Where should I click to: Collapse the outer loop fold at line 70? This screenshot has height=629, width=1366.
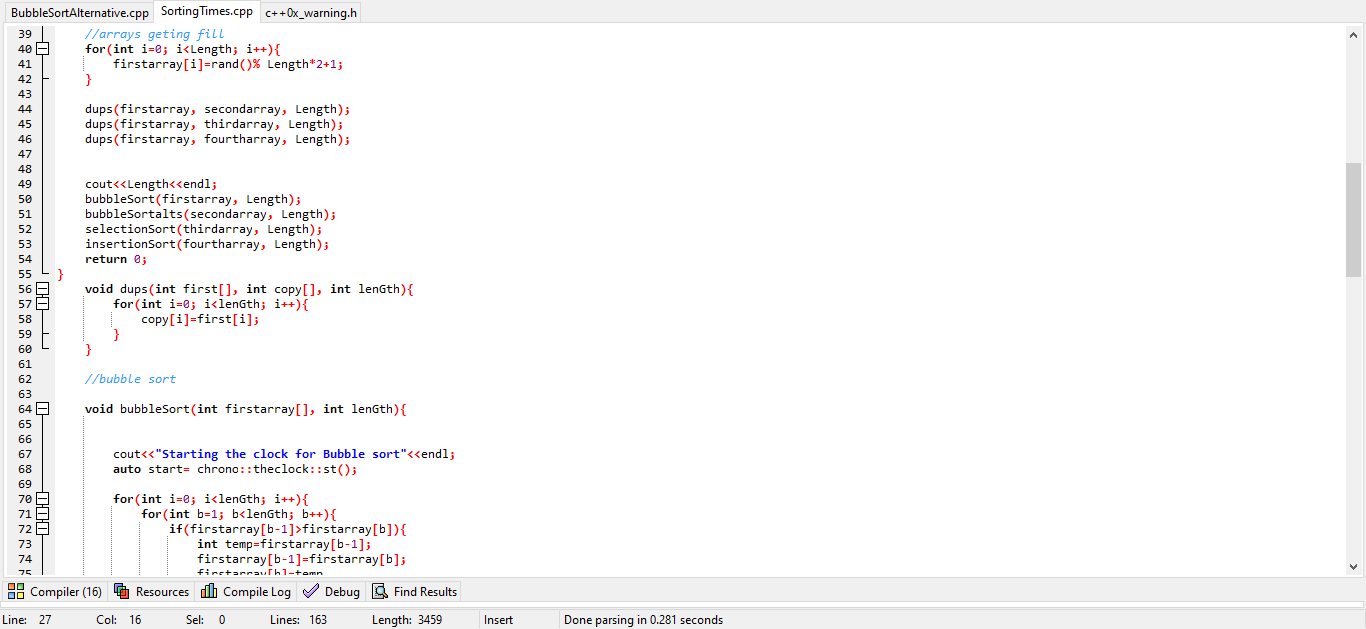(x=41, y=498)
